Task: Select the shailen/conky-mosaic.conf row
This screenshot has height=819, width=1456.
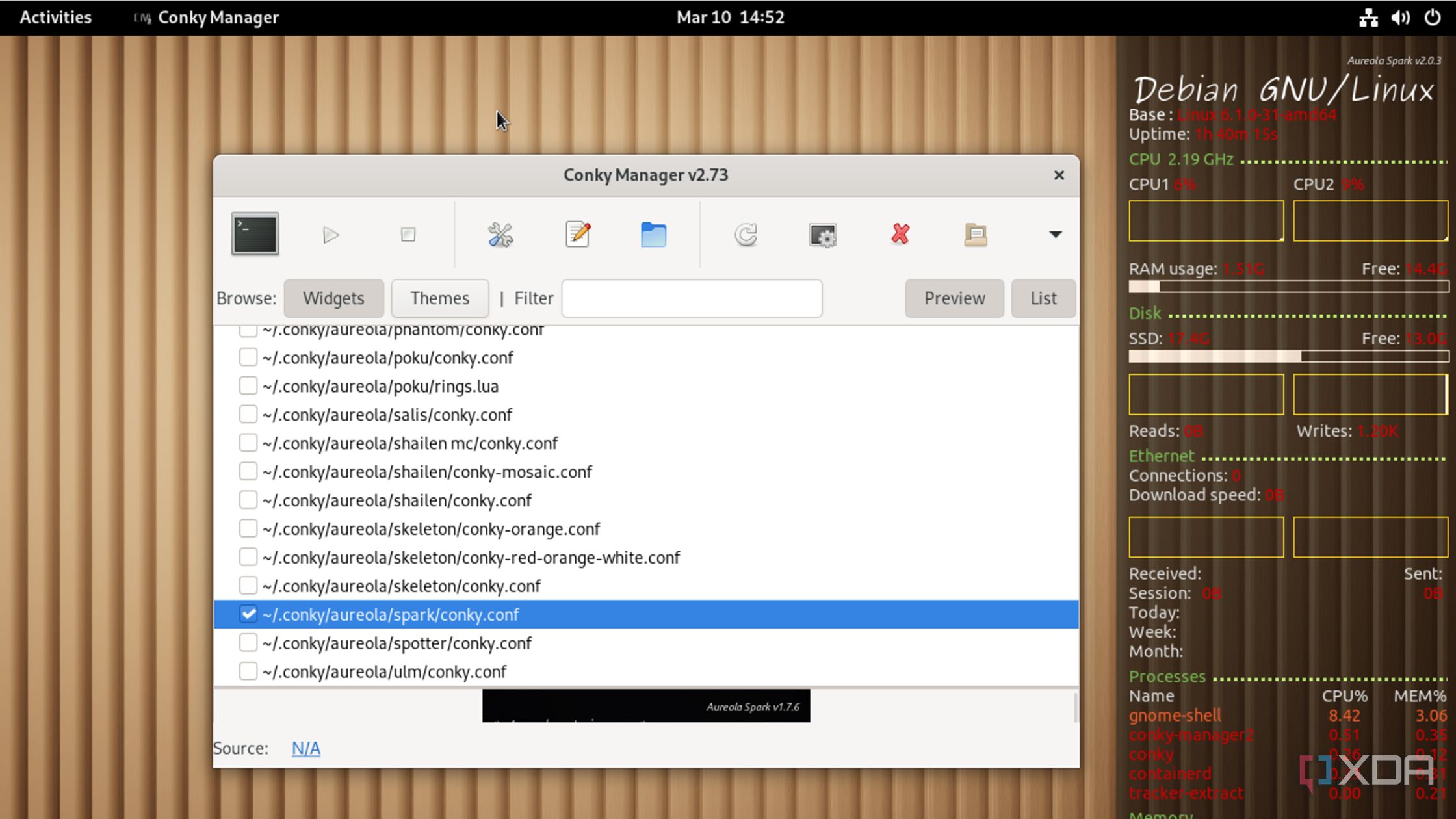Action: 646,472
